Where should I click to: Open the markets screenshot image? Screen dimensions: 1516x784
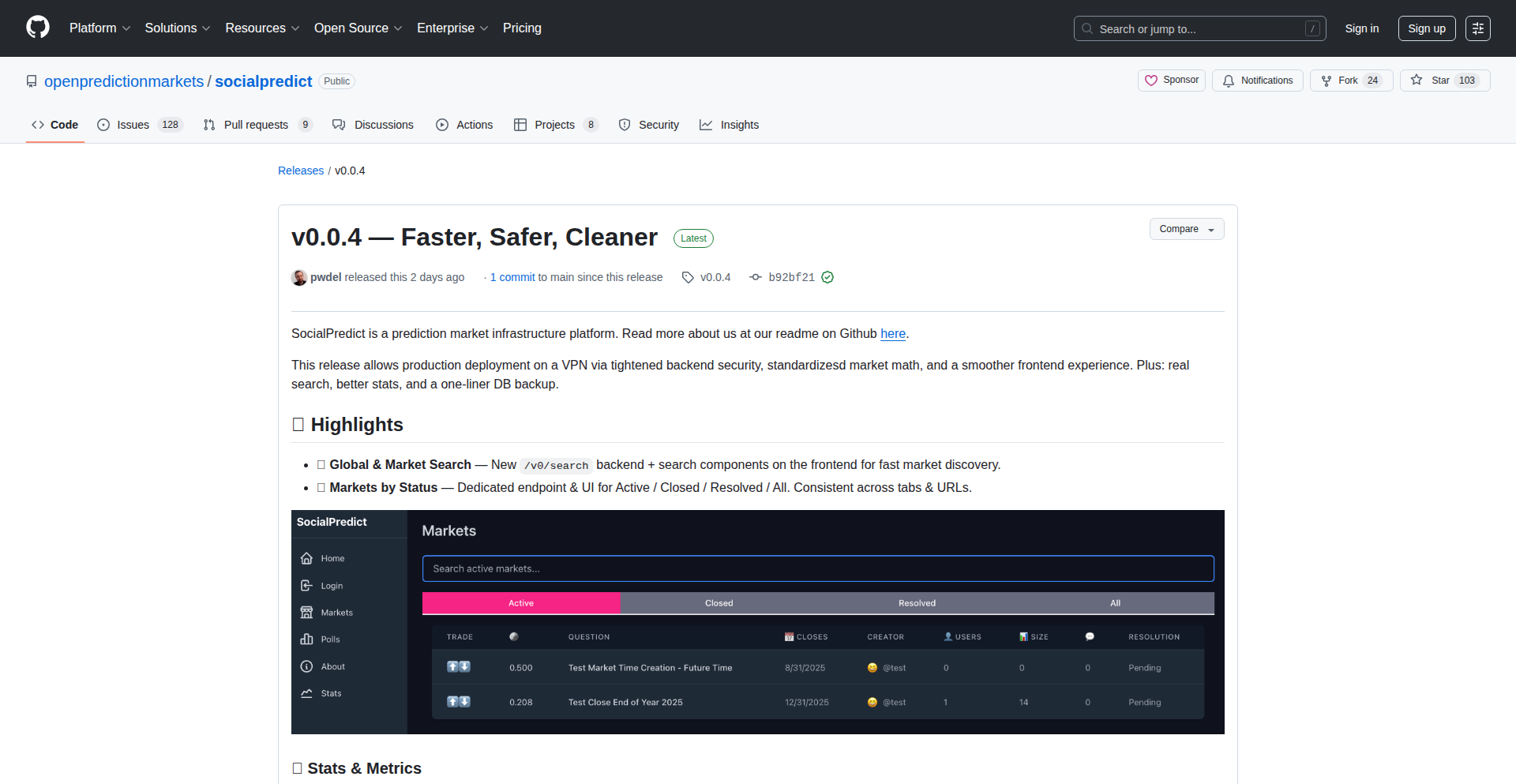click(x=758, y=622)
